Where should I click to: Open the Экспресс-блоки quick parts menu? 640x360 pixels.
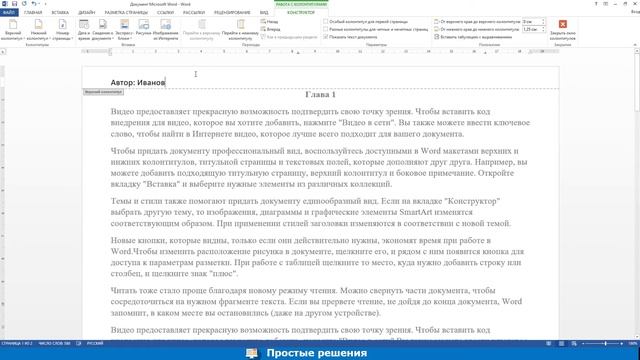[124, 29]
